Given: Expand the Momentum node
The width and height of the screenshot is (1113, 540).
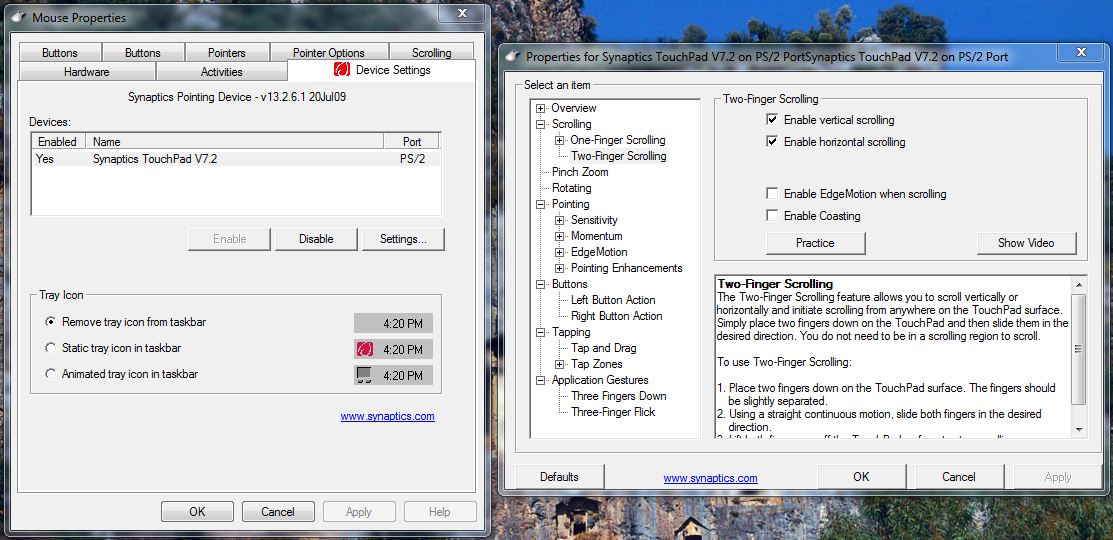Looking at the screenshot, I should [x=560, y=236].
